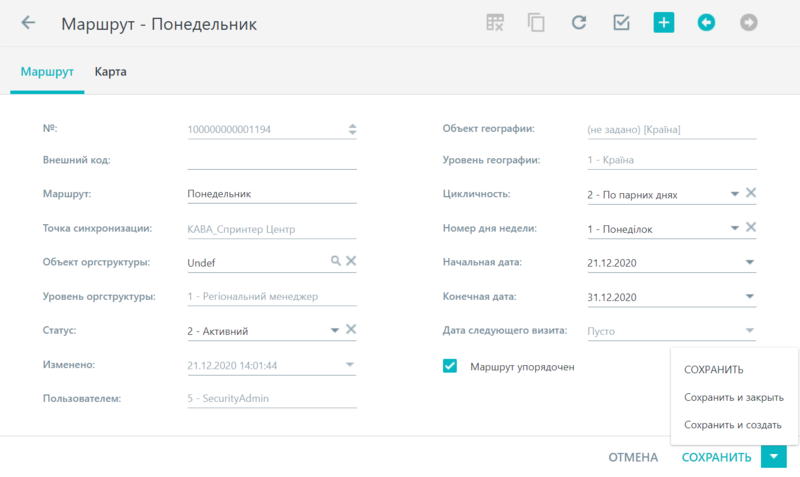Switch to the Карта tab

pyautogui.click(x=110, y=72)
